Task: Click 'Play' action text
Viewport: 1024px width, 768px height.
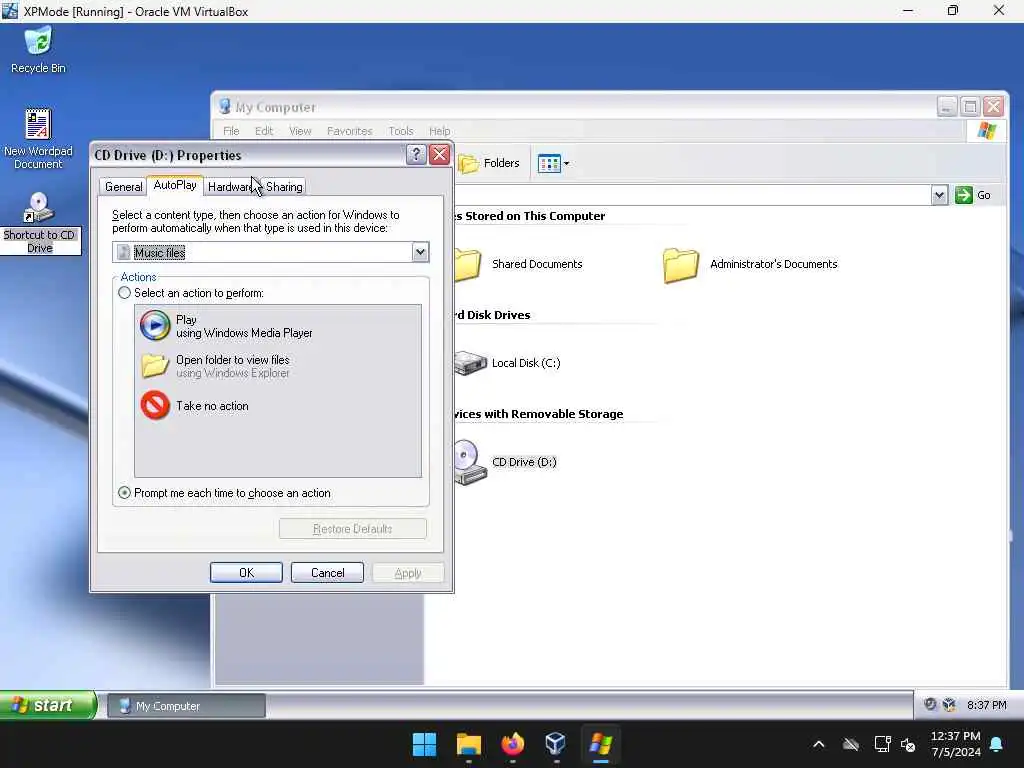Action: [186, 319]
